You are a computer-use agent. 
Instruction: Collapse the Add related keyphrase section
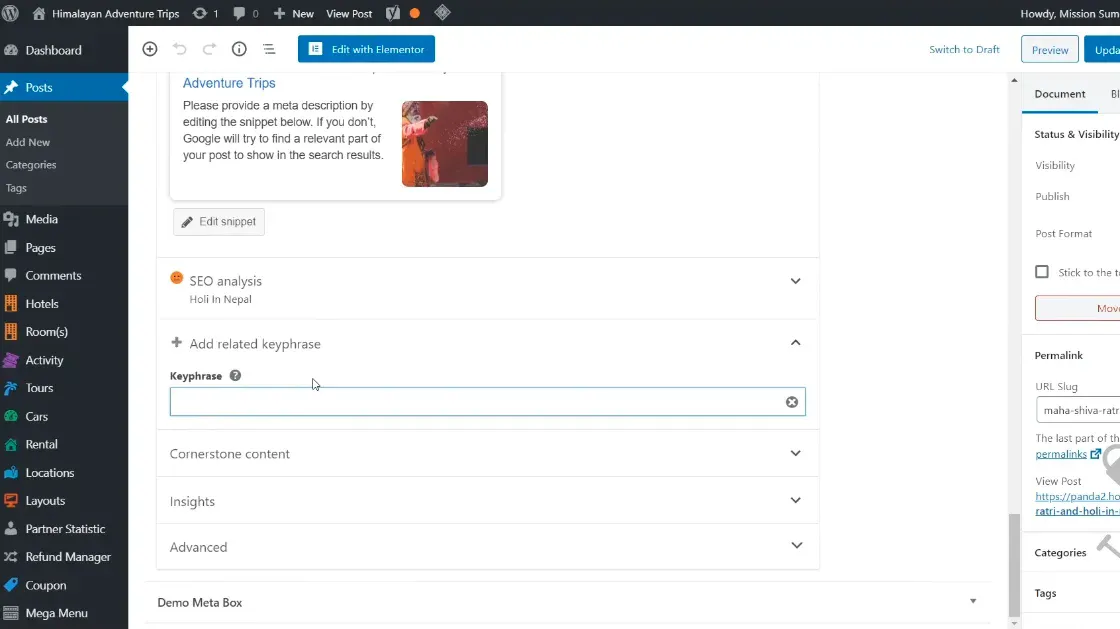tap(796, 343)
